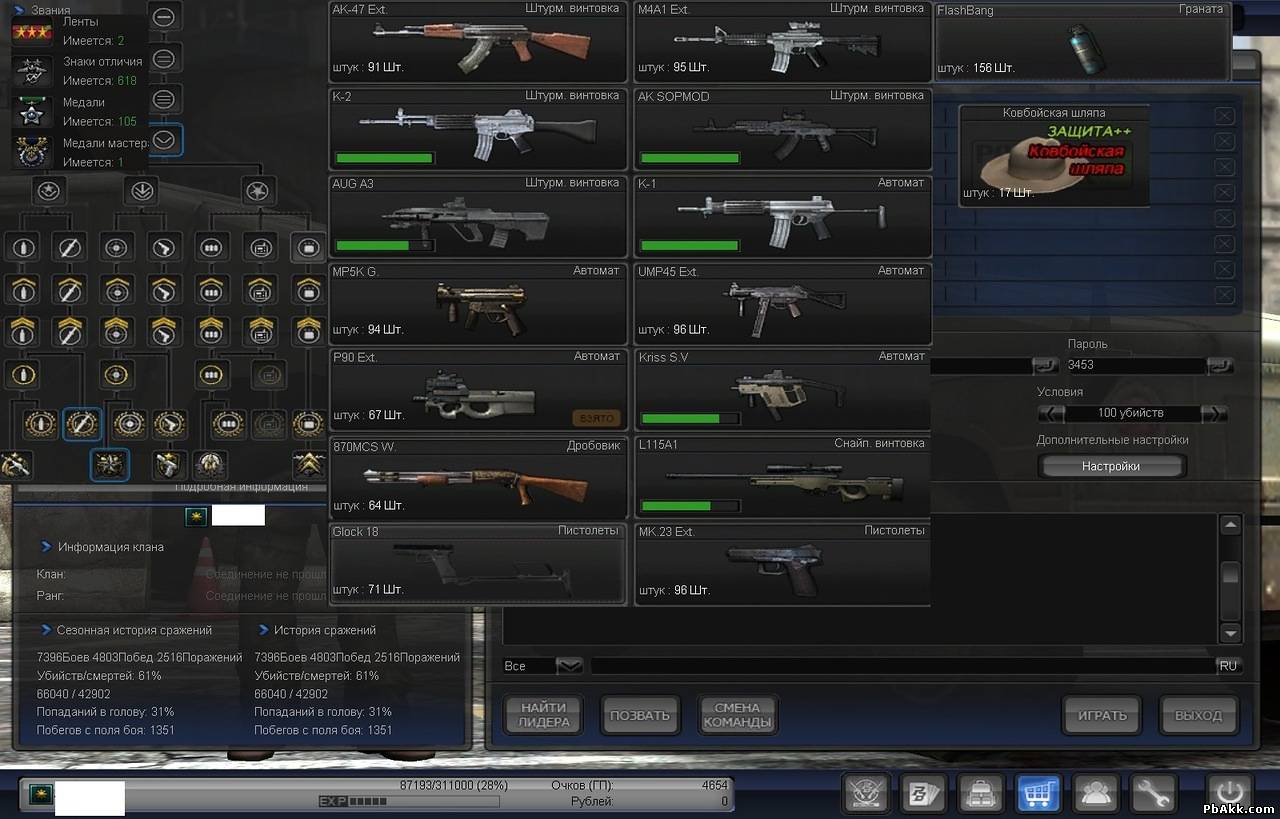Open the clan emblem icon in bottom bar
1280x819 pixels.
click(x=867, y=794)
